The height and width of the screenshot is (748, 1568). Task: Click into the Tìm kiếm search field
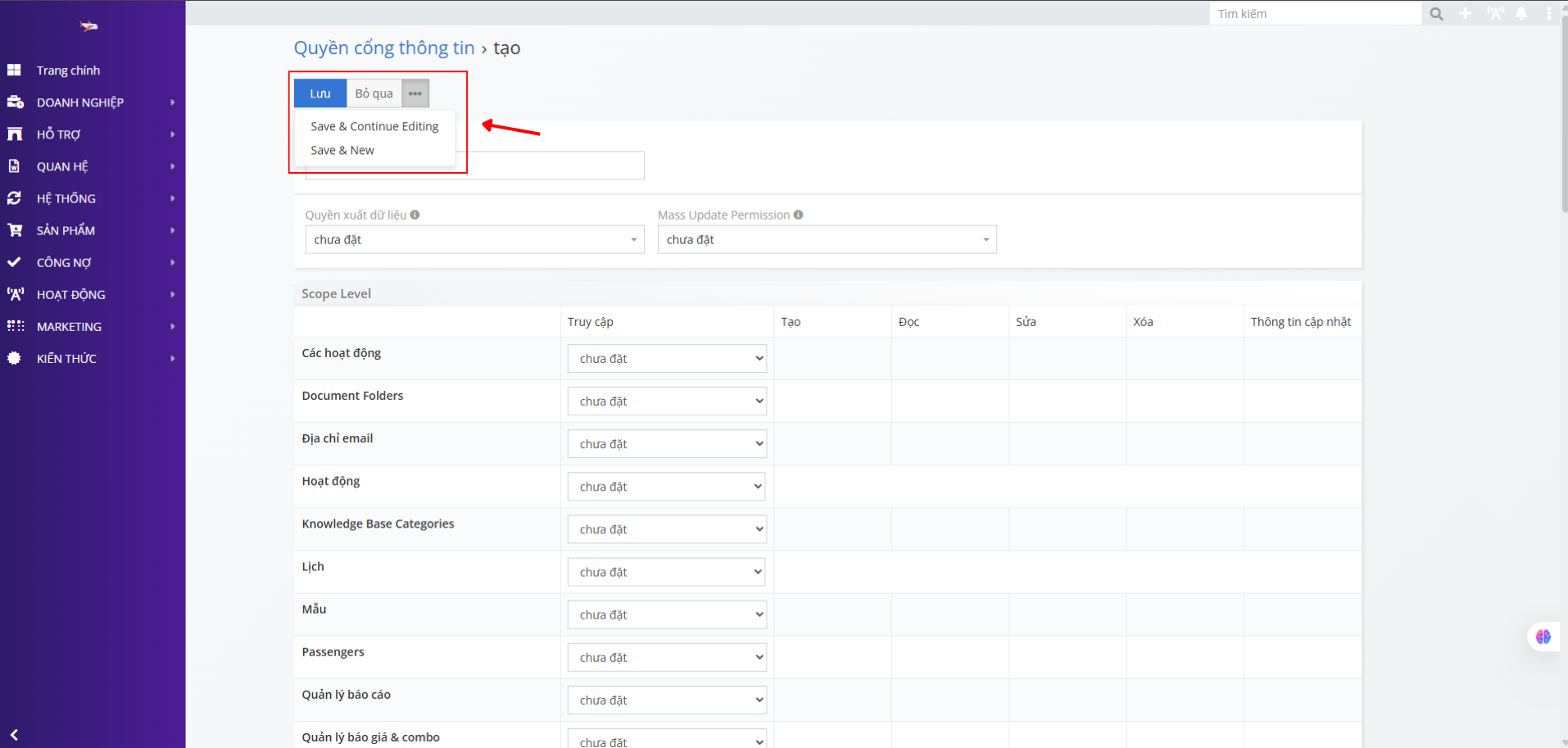coord(1315,14)
